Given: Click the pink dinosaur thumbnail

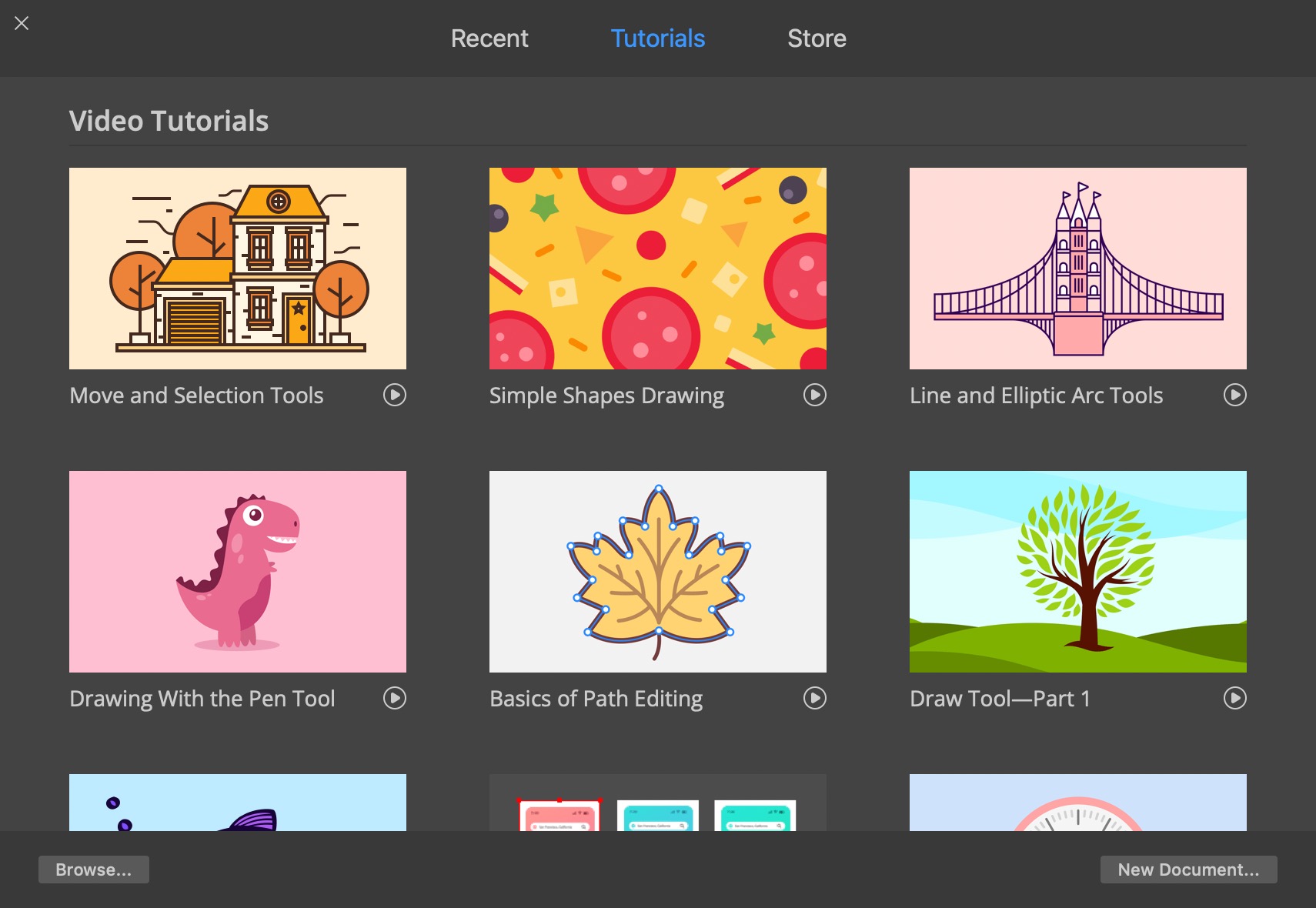Looking at the screenshot, I should click(x=238, y=572).
